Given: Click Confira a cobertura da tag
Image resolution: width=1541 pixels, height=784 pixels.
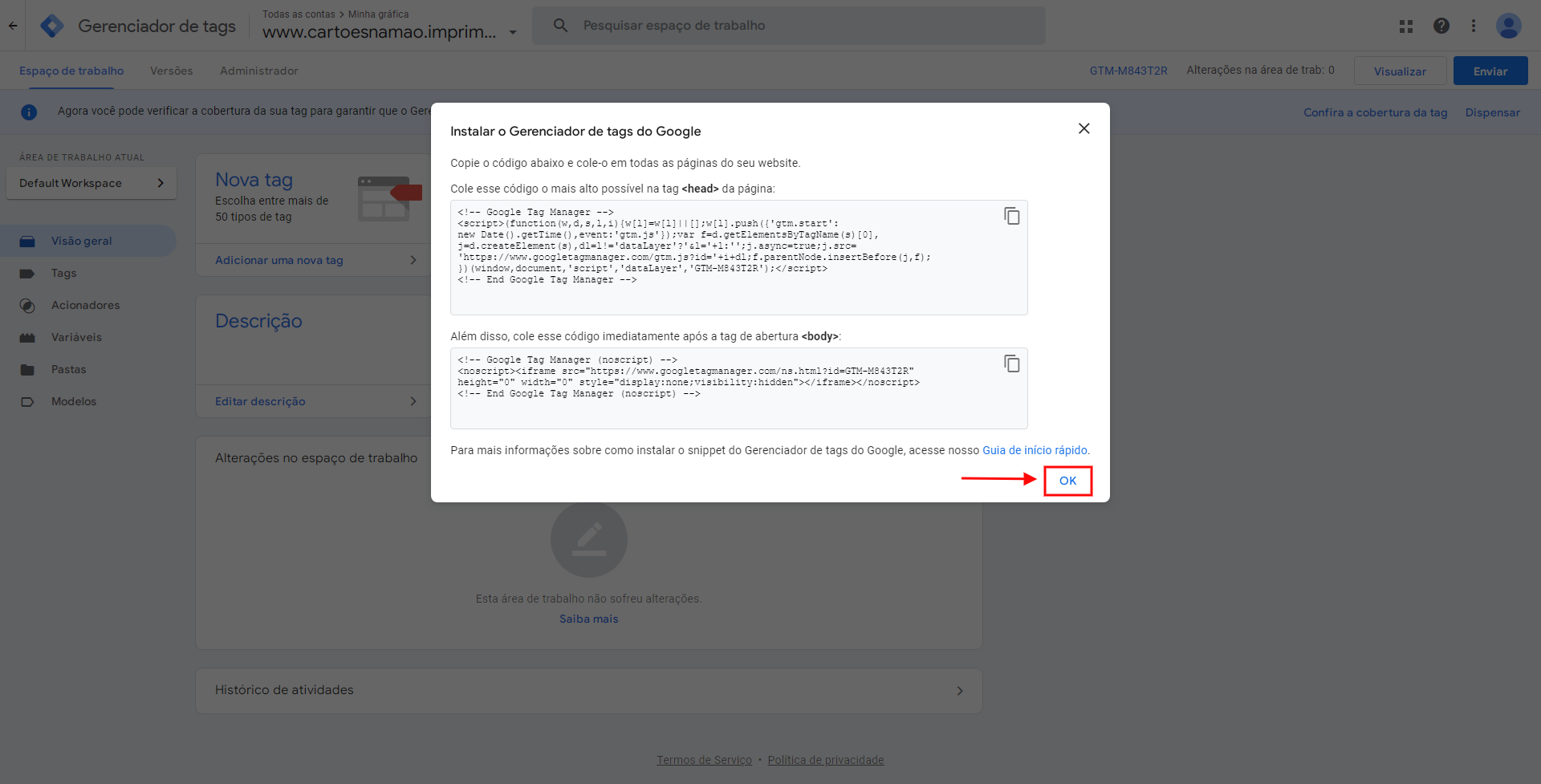Looking at the screenshot, I should [1376, 112].
